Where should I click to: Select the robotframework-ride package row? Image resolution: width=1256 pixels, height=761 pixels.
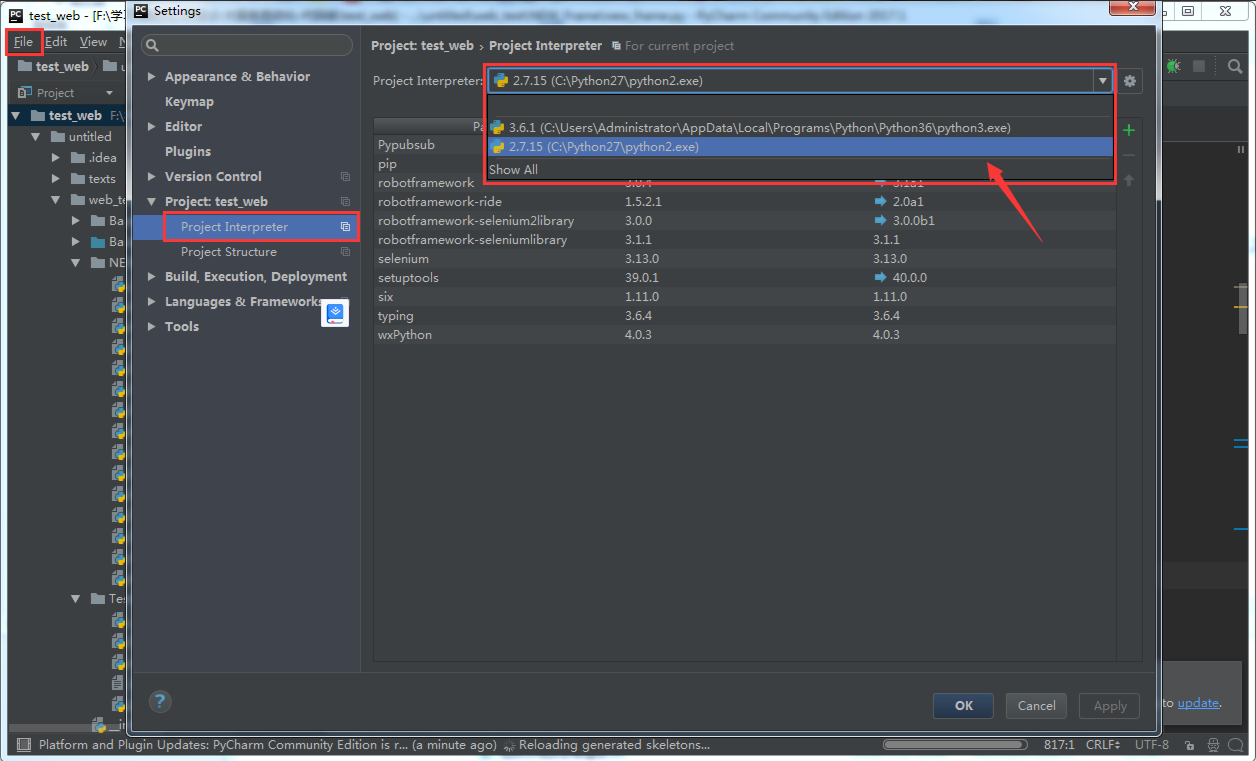pyautogui.click(x=745, y=202)
